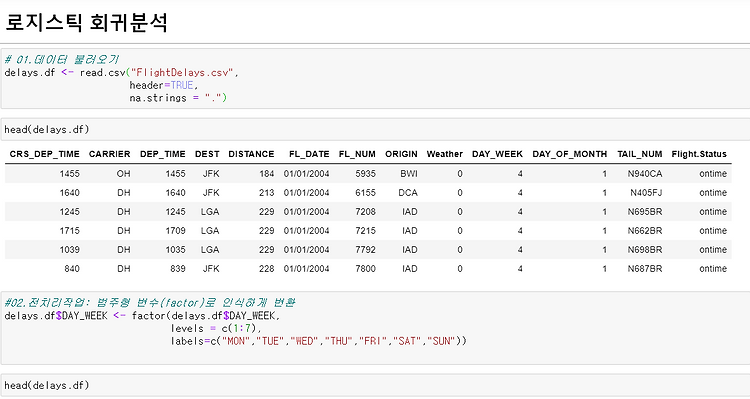Click flight number 7215

point(365,231)
